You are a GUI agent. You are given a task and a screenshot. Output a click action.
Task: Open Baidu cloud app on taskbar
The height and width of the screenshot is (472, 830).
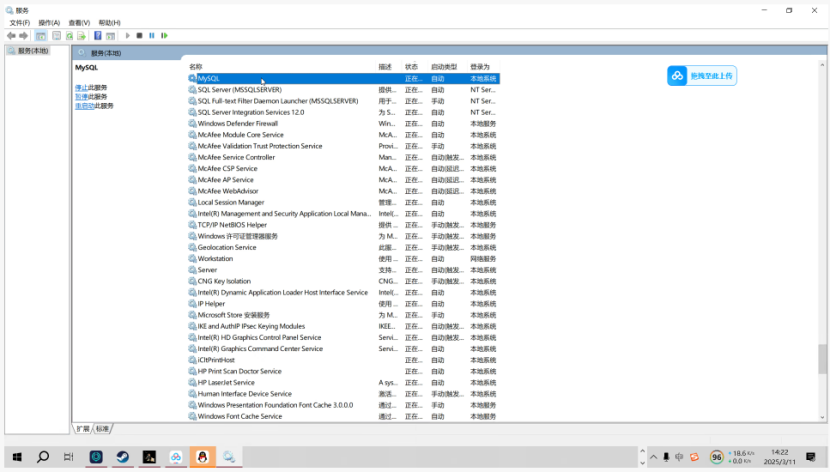point(176,457)
